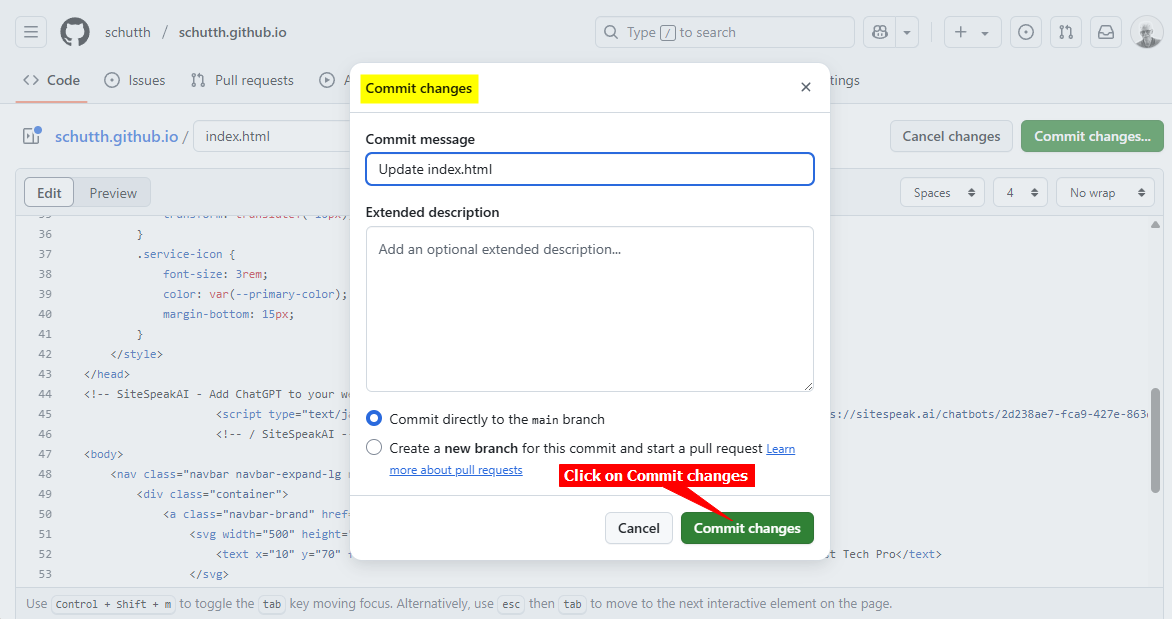The height and width of the screenshot is (619, 1172).
Task: Click scrollbar up arrow in editor
Action: click(x=1156, y=224)
